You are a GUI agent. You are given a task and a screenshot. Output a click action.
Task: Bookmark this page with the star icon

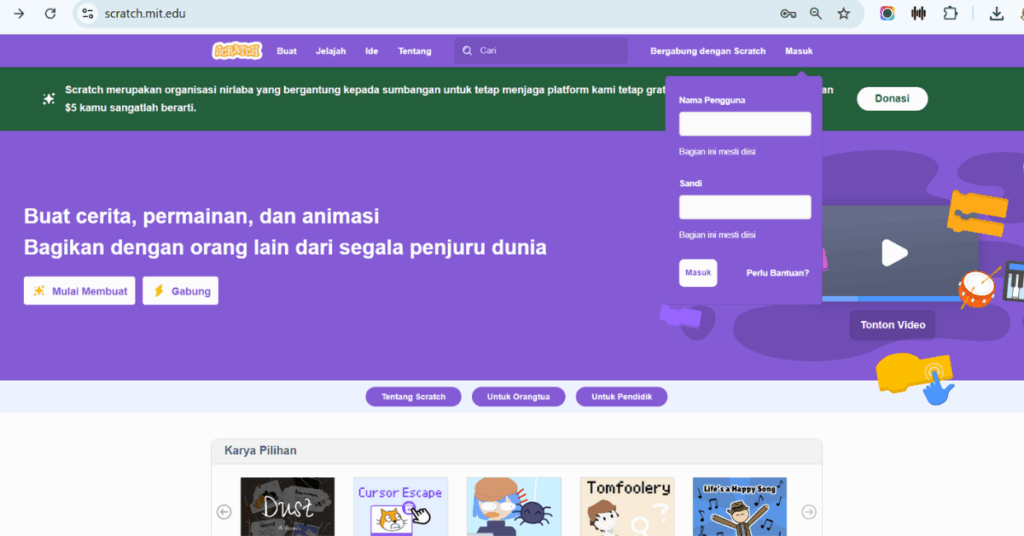pos(844,13)
